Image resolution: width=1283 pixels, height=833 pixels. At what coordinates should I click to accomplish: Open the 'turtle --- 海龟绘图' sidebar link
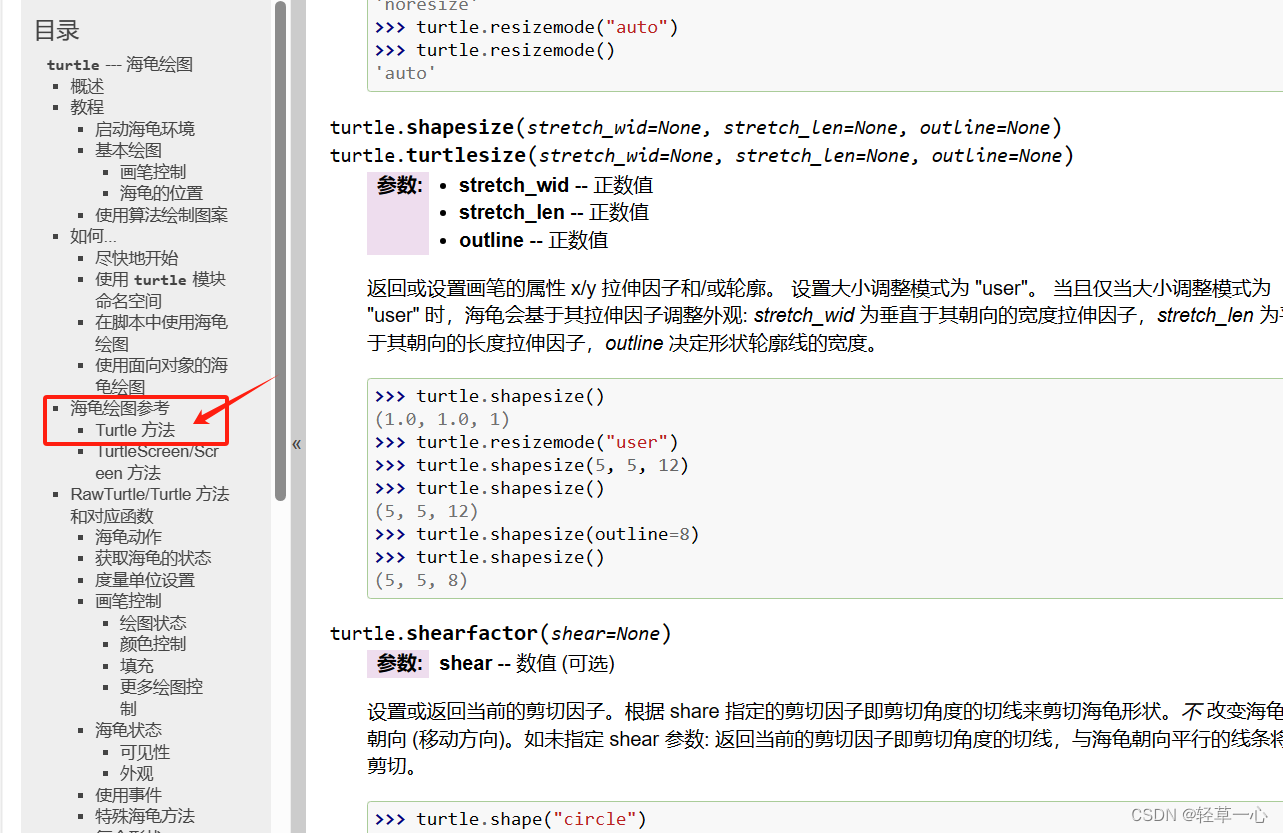click(120, 64)
